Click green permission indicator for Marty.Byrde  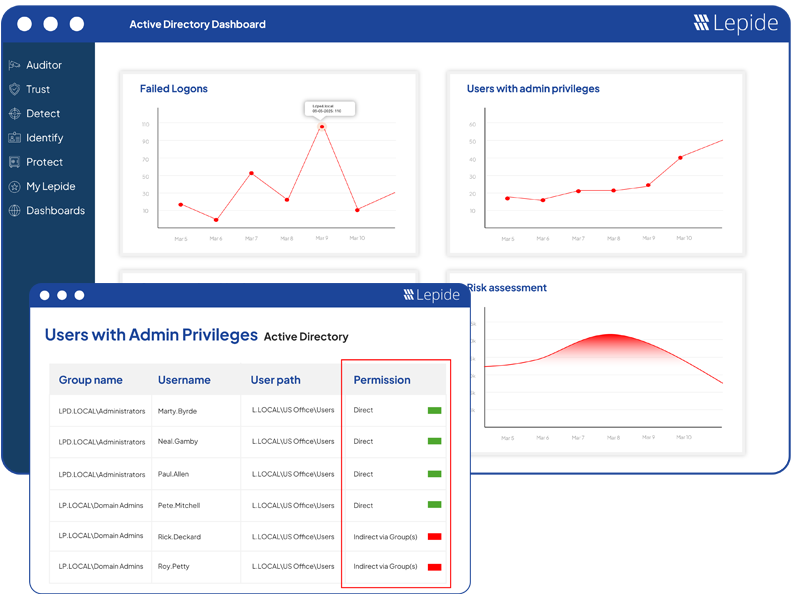tap(434, 411)
